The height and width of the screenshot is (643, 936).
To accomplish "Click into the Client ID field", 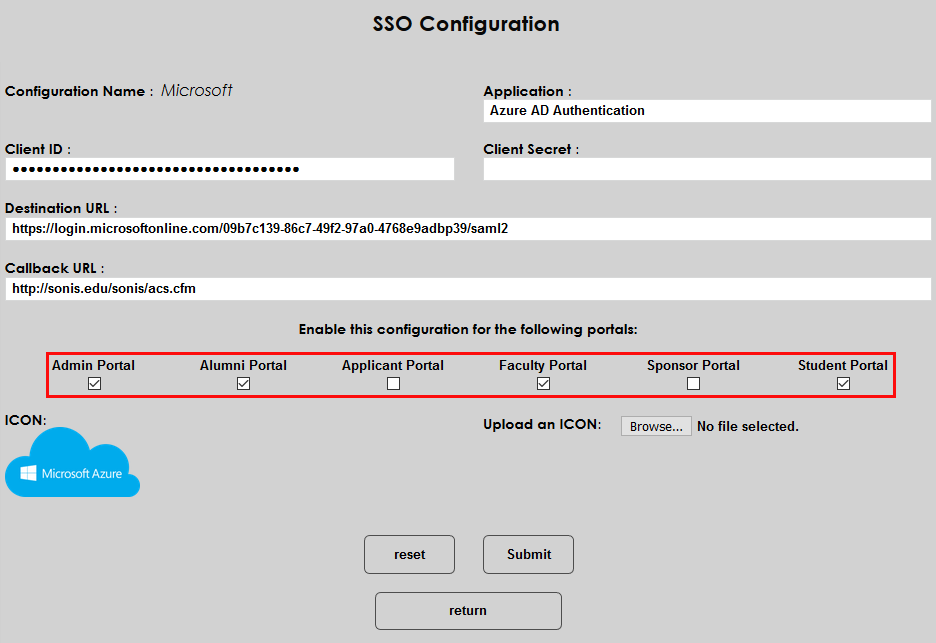I will (x=229, y=169).
